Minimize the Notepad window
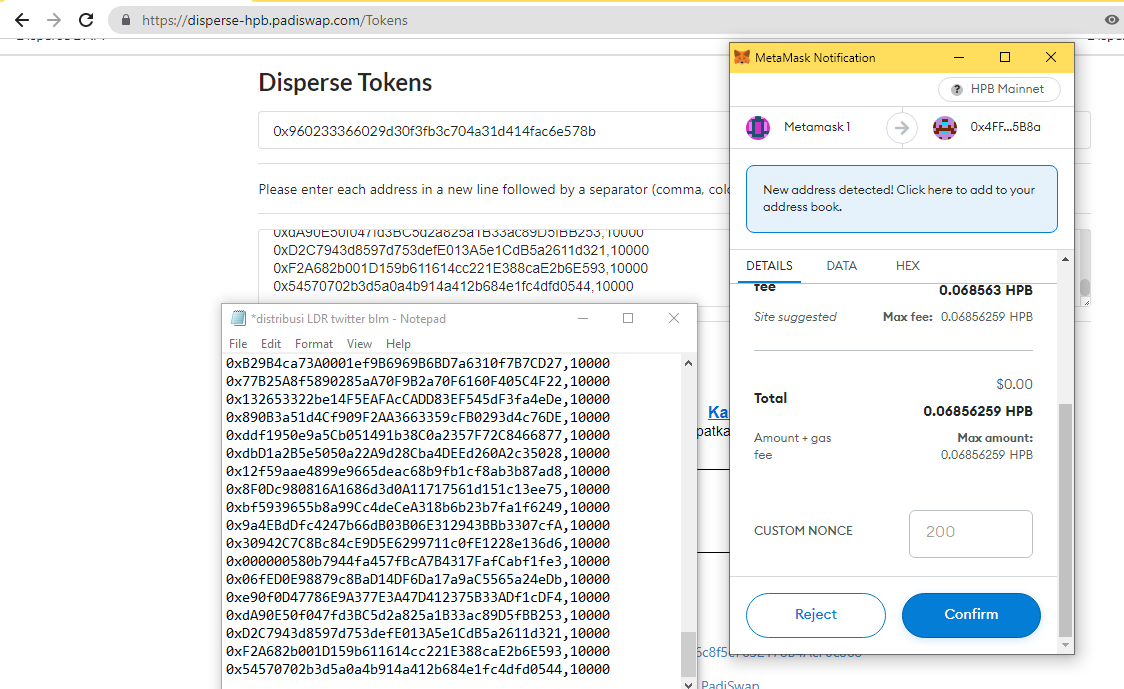1124x689 pixels. tap(583, 318)
